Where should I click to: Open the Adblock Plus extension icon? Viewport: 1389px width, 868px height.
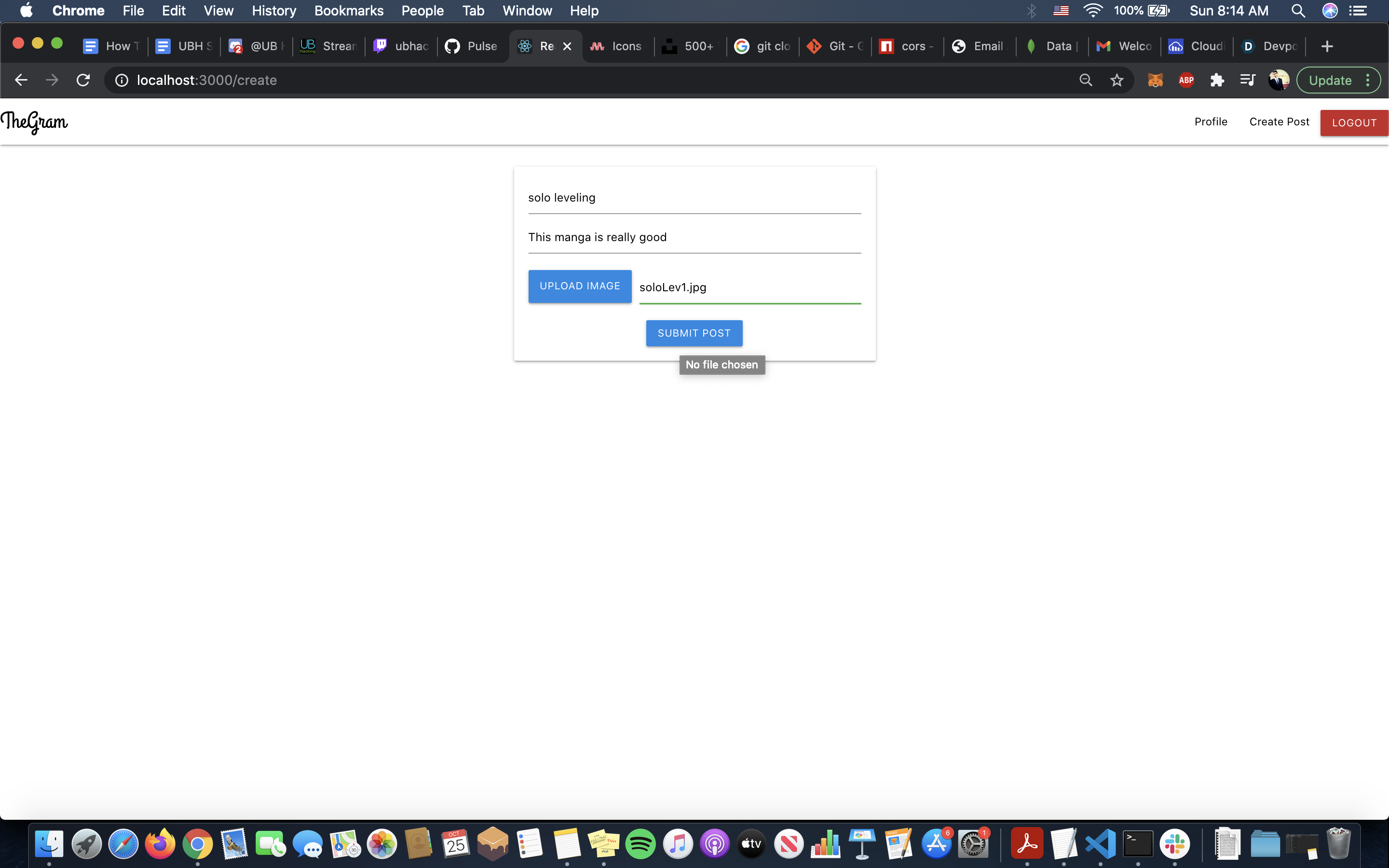point(1186,81)
